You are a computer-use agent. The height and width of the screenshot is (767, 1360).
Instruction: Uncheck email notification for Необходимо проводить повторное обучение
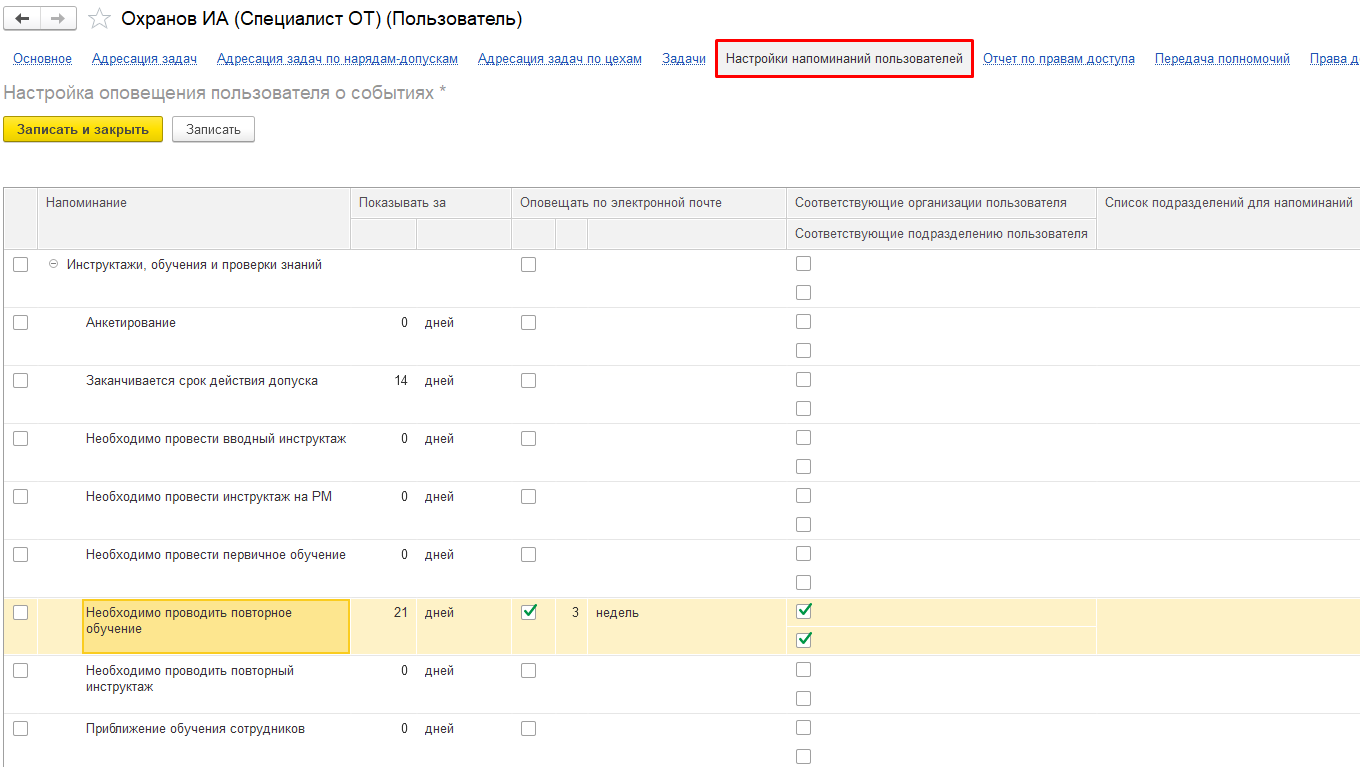coord(528,612)
